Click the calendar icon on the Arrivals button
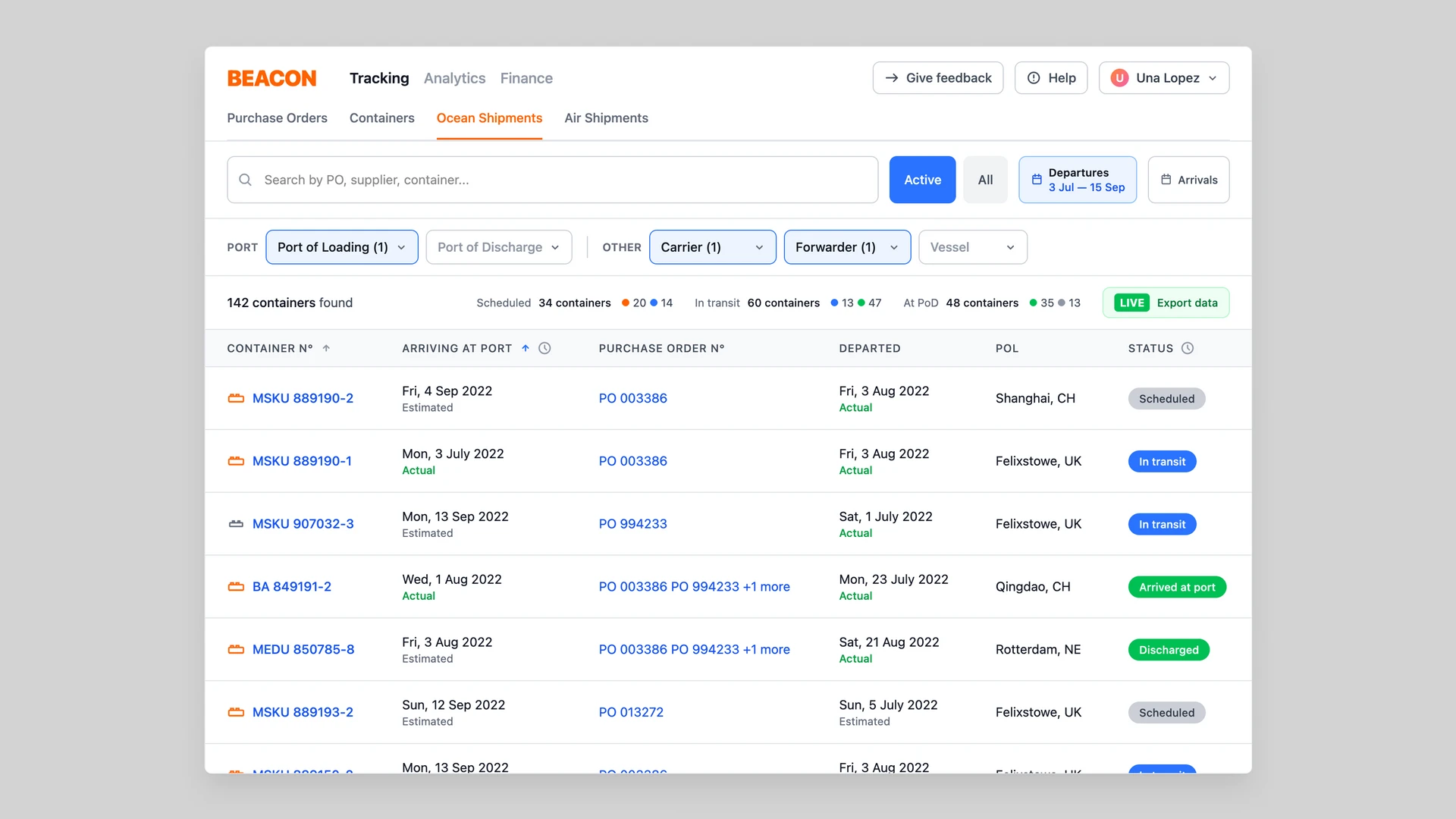Image resolution: width=1456 pixels, height=819 pixels. coord(1167,180)
